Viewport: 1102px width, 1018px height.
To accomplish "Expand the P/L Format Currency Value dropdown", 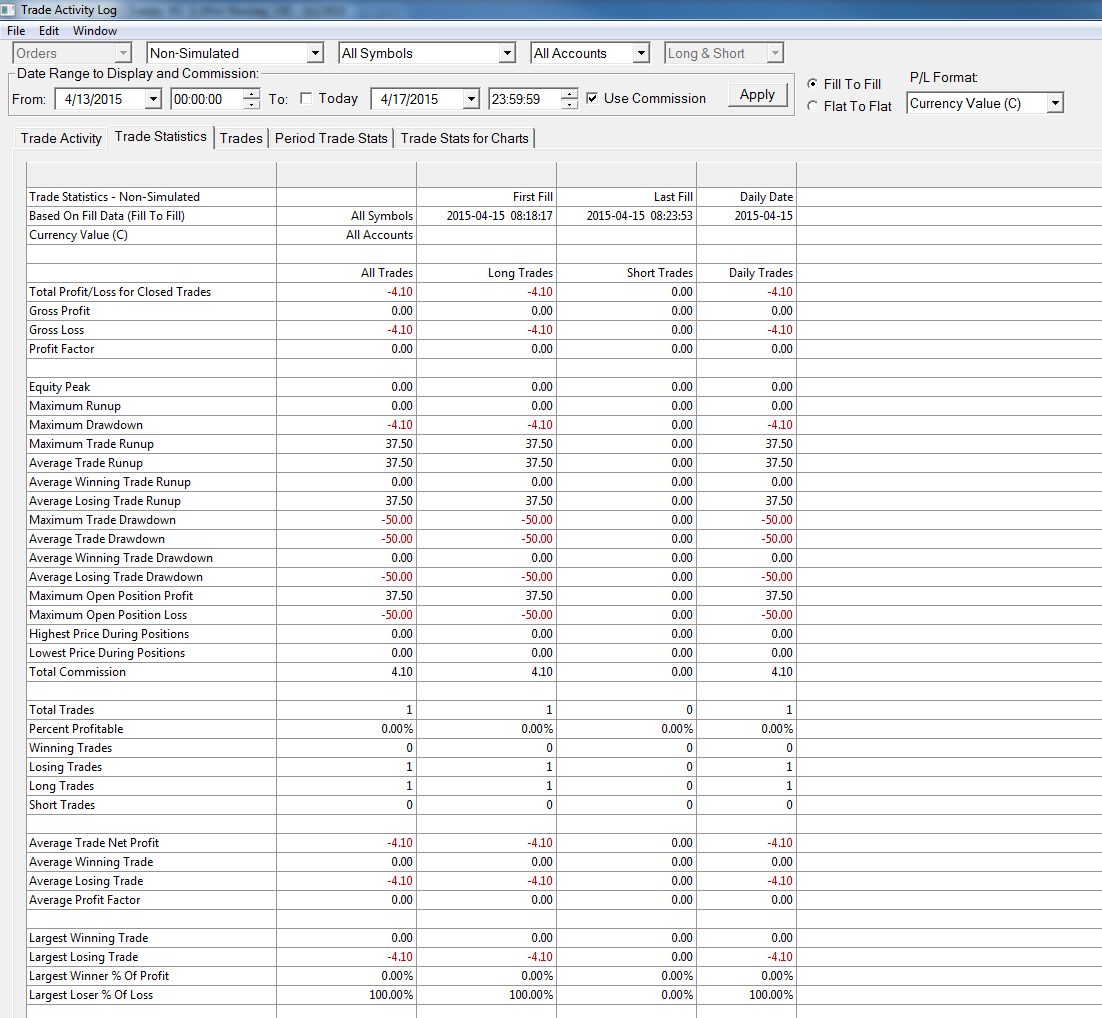I will pyautogui.click(x=1055, y=103).
